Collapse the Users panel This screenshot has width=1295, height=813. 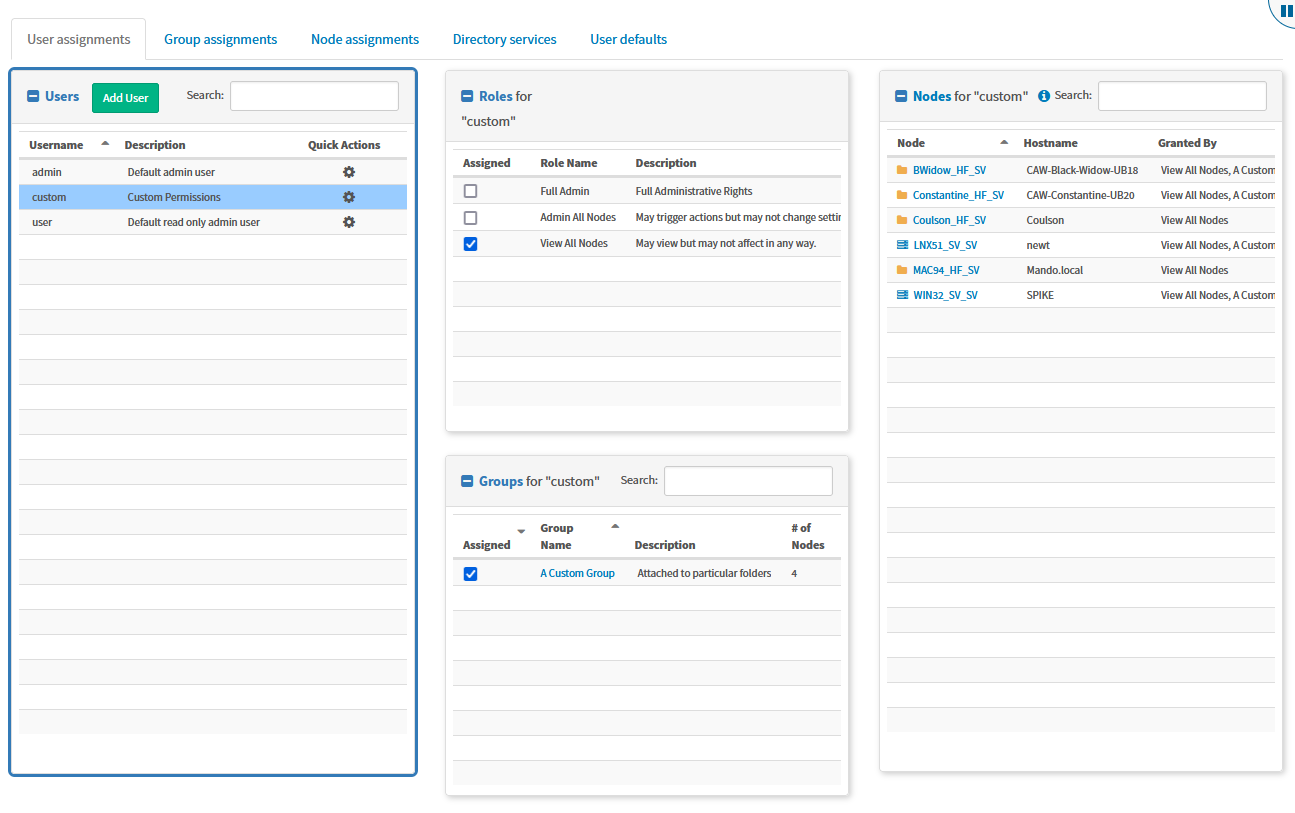tap(33, 96)
